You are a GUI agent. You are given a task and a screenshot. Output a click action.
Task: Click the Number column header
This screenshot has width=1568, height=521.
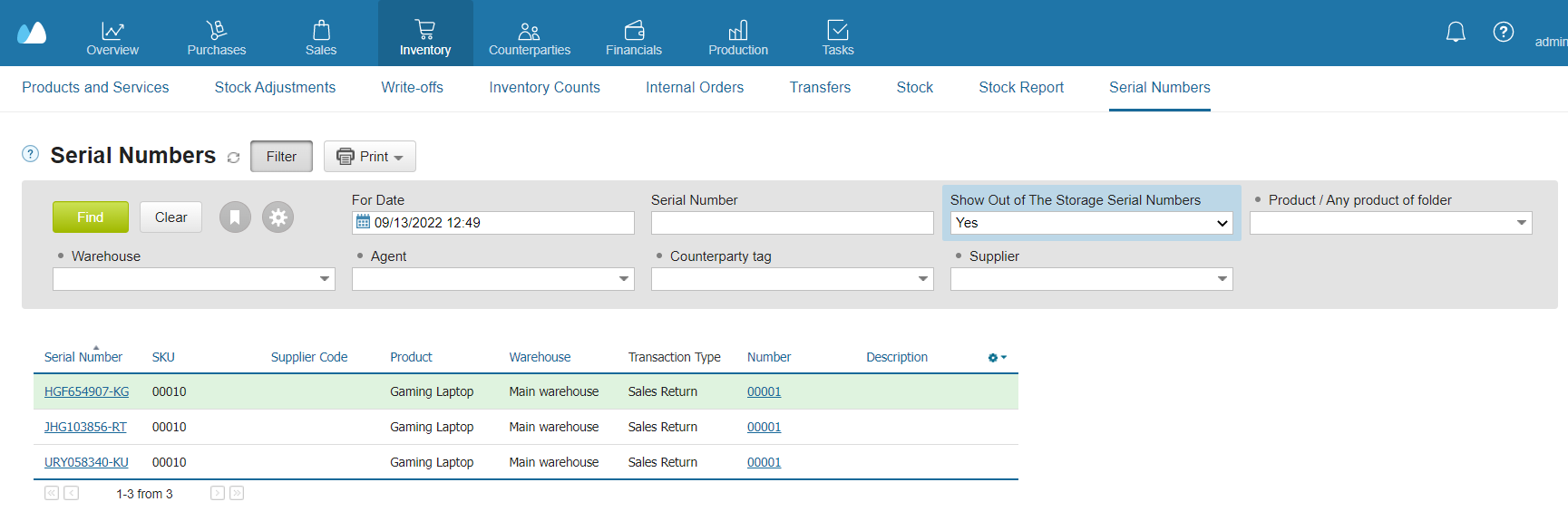(769, 357)
